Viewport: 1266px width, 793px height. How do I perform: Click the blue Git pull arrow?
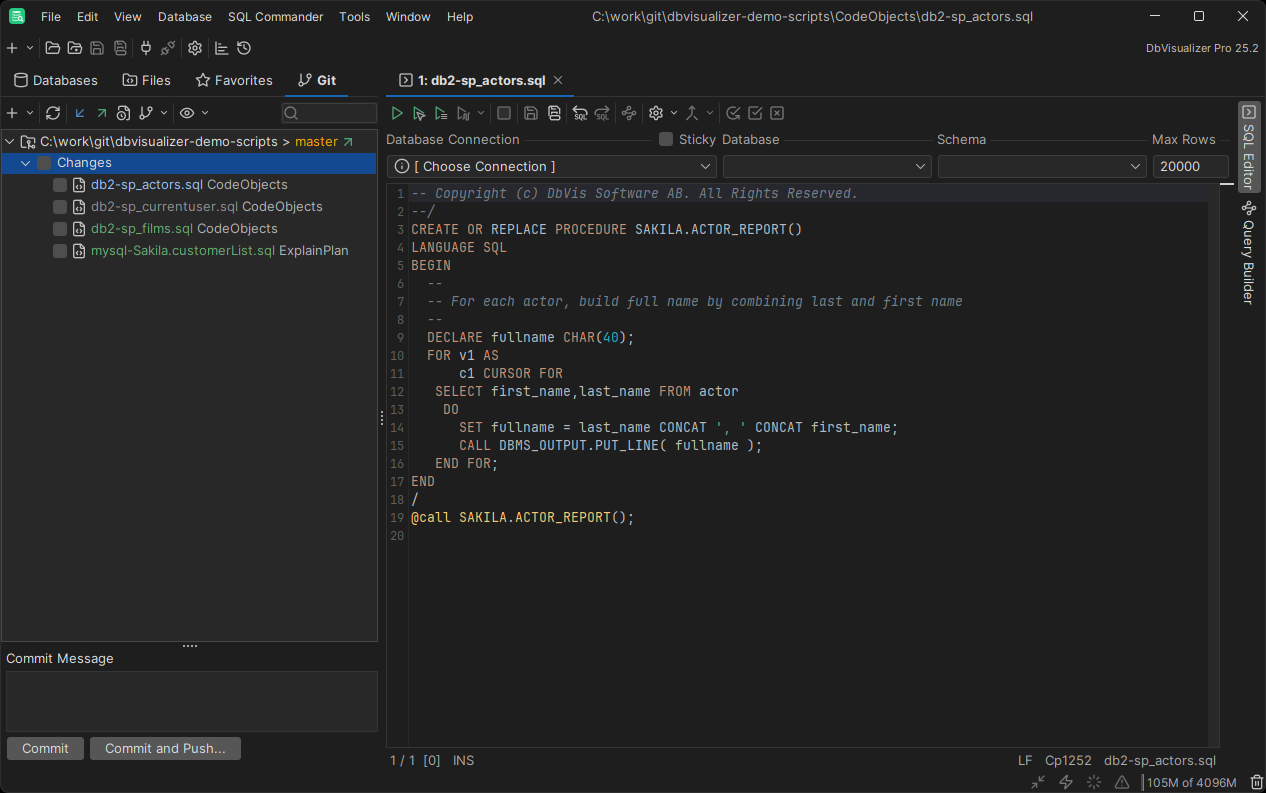click(x=80, y=113)
